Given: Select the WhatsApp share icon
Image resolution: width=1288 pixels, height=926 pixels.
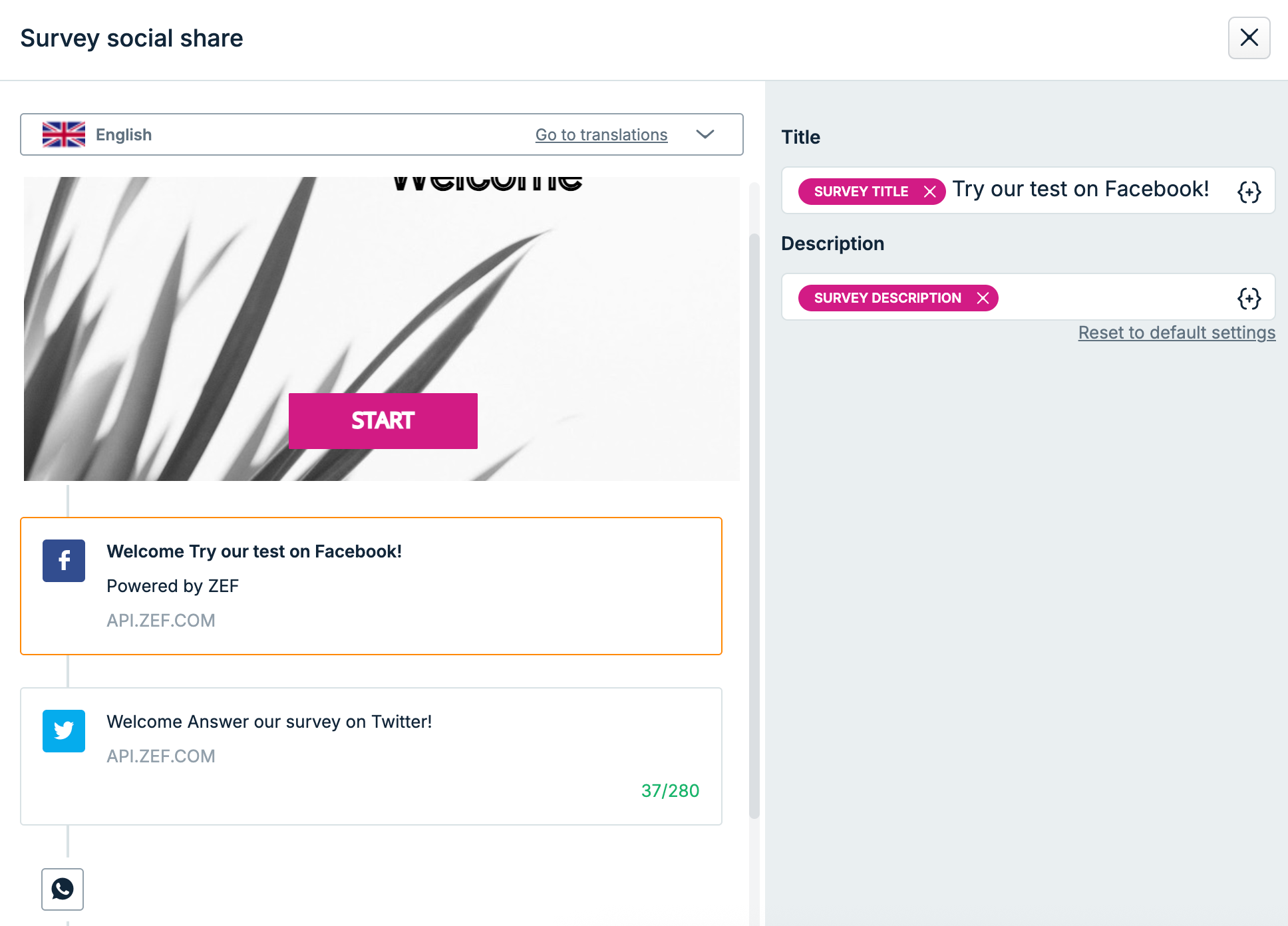Looking at the screenshot, I should point(63,889).
